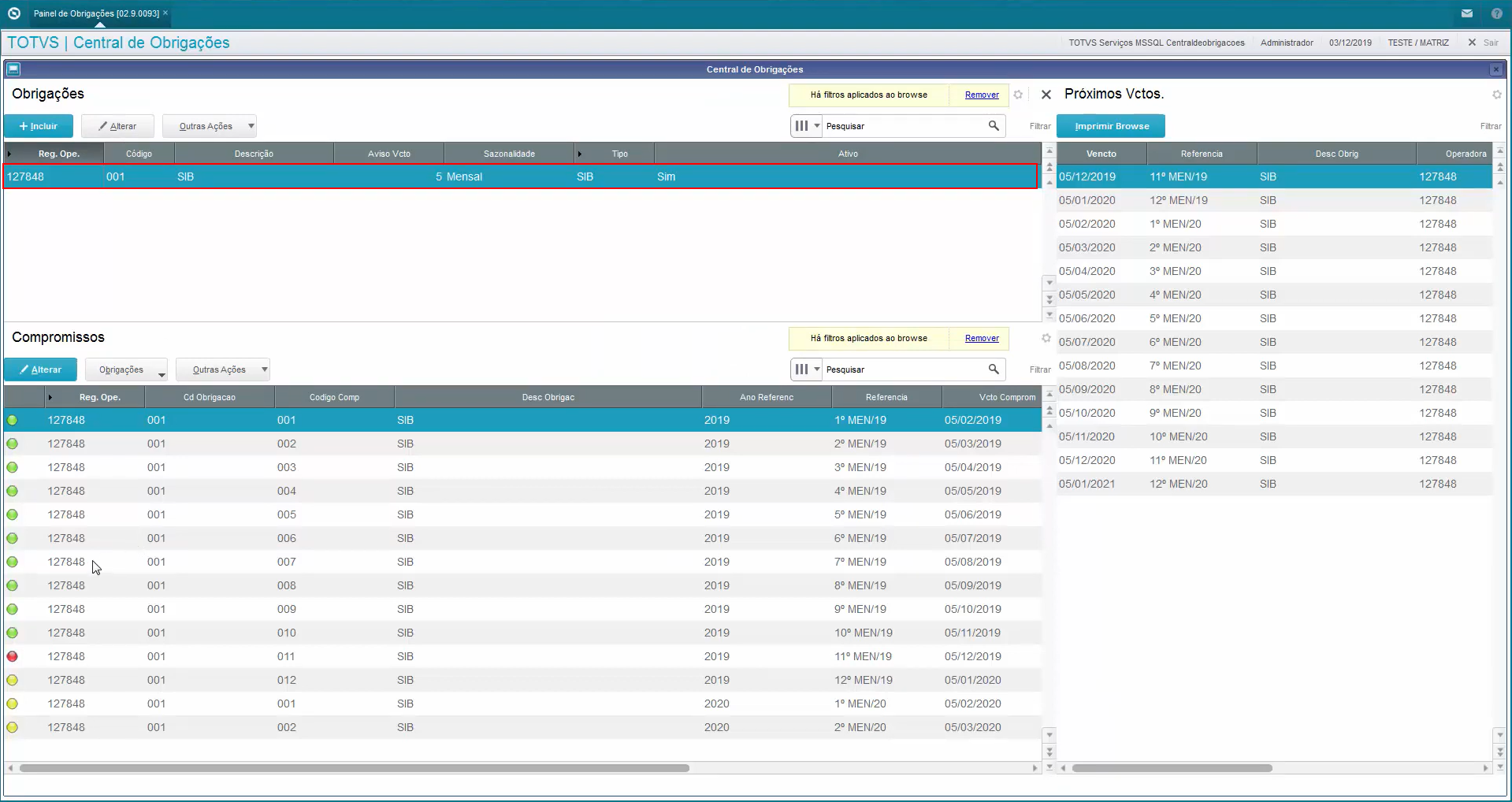Click Compromissos horizontal scrollbar thumb

(x=355, y=768)
